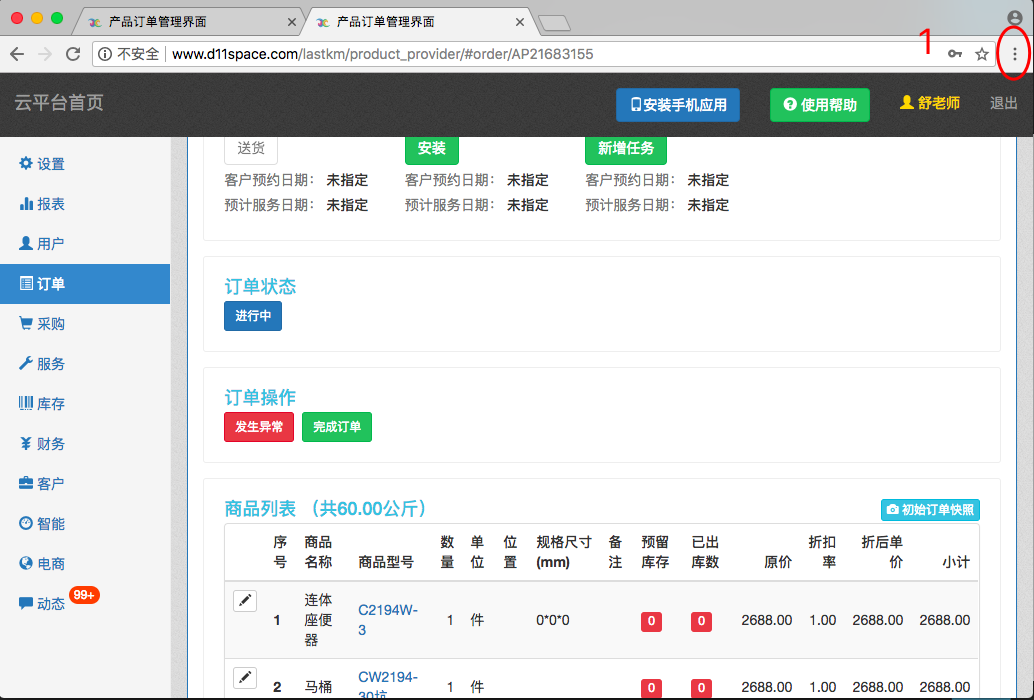Open the 初始订单快照 snapshot
This screenshot has height=700, width=1034.
[930, 510]
